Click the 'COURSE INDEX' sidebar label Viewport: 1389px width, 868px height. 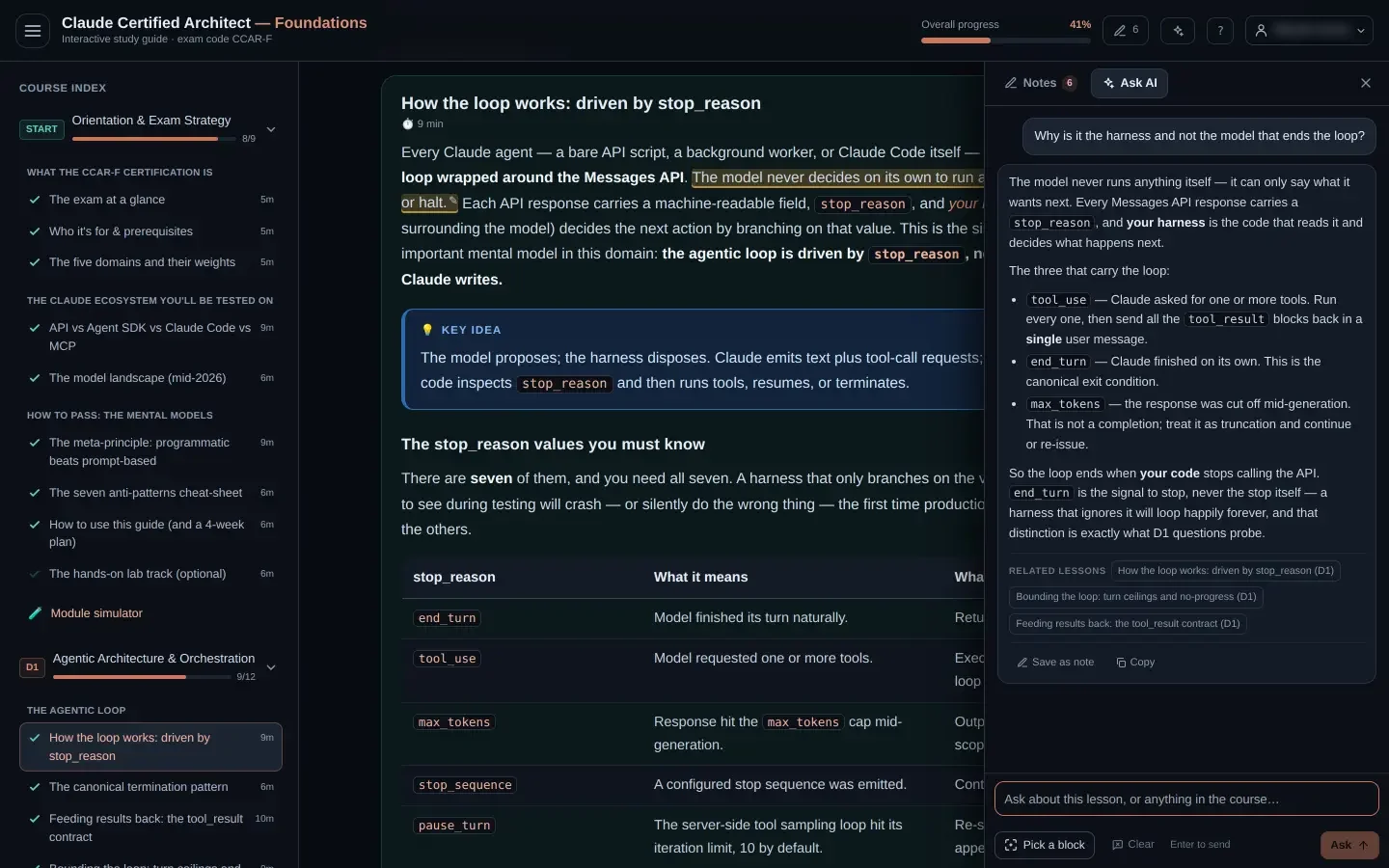(x=63, y=88)
